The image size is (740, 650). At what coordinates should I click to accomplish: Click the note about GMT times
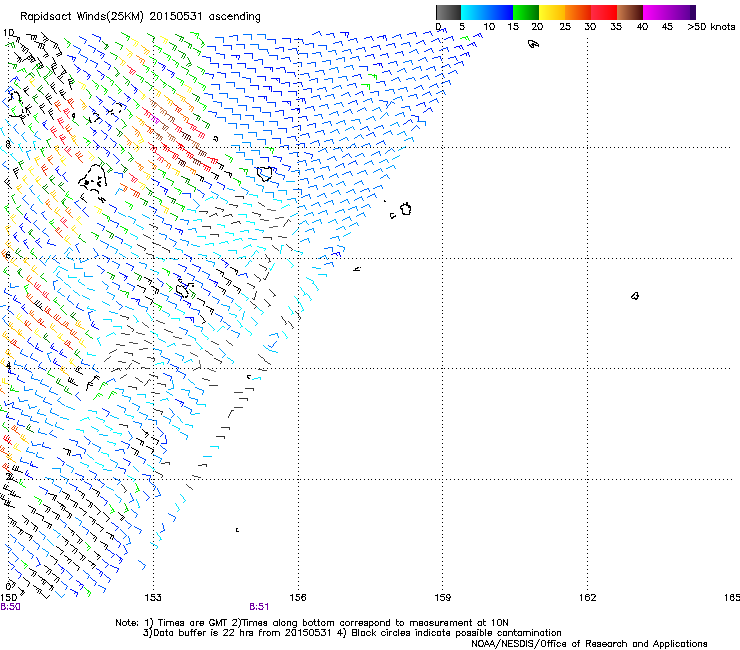[312, 623]
